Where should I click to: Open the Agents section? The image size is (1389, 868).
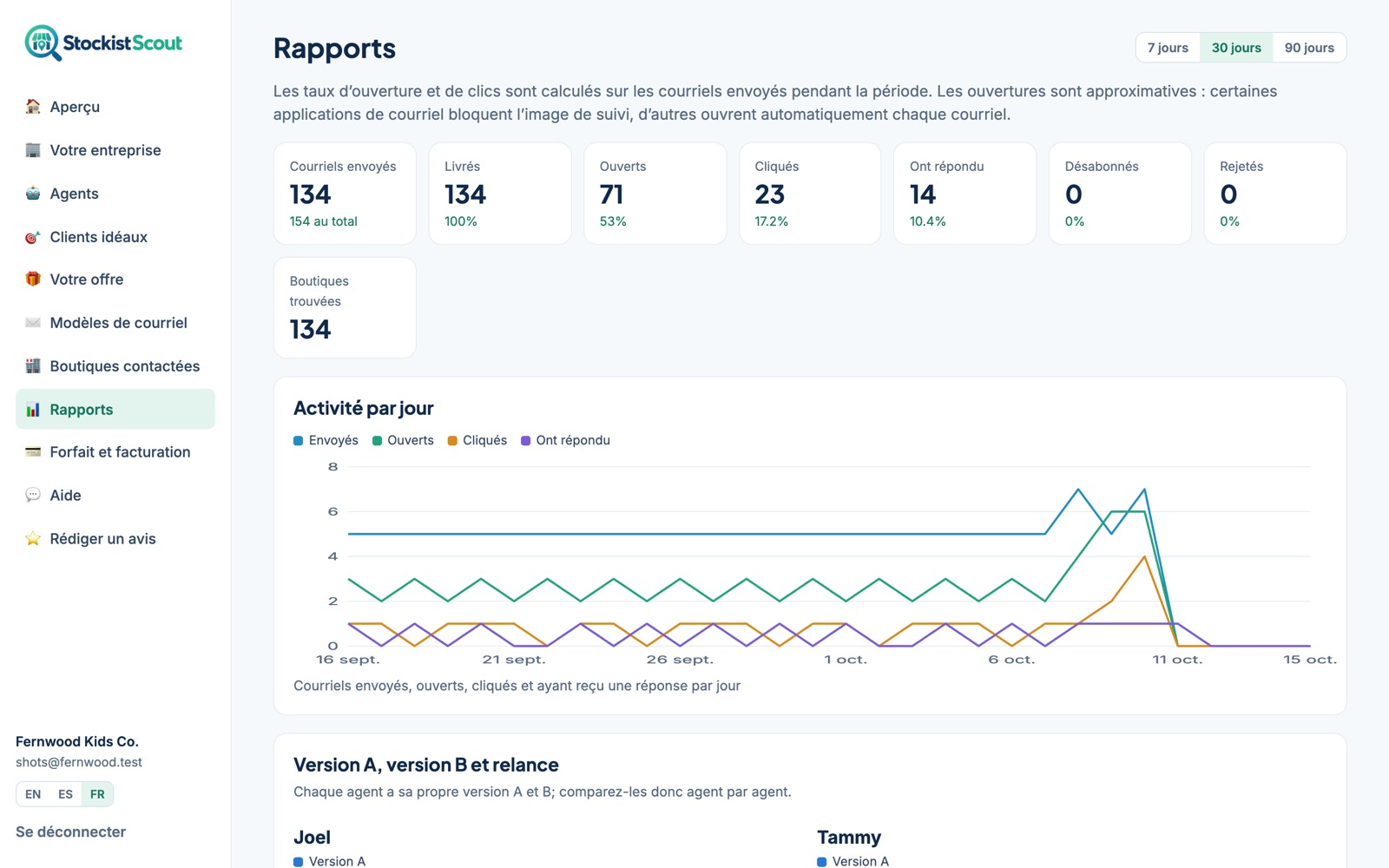(x=115, y=194)
